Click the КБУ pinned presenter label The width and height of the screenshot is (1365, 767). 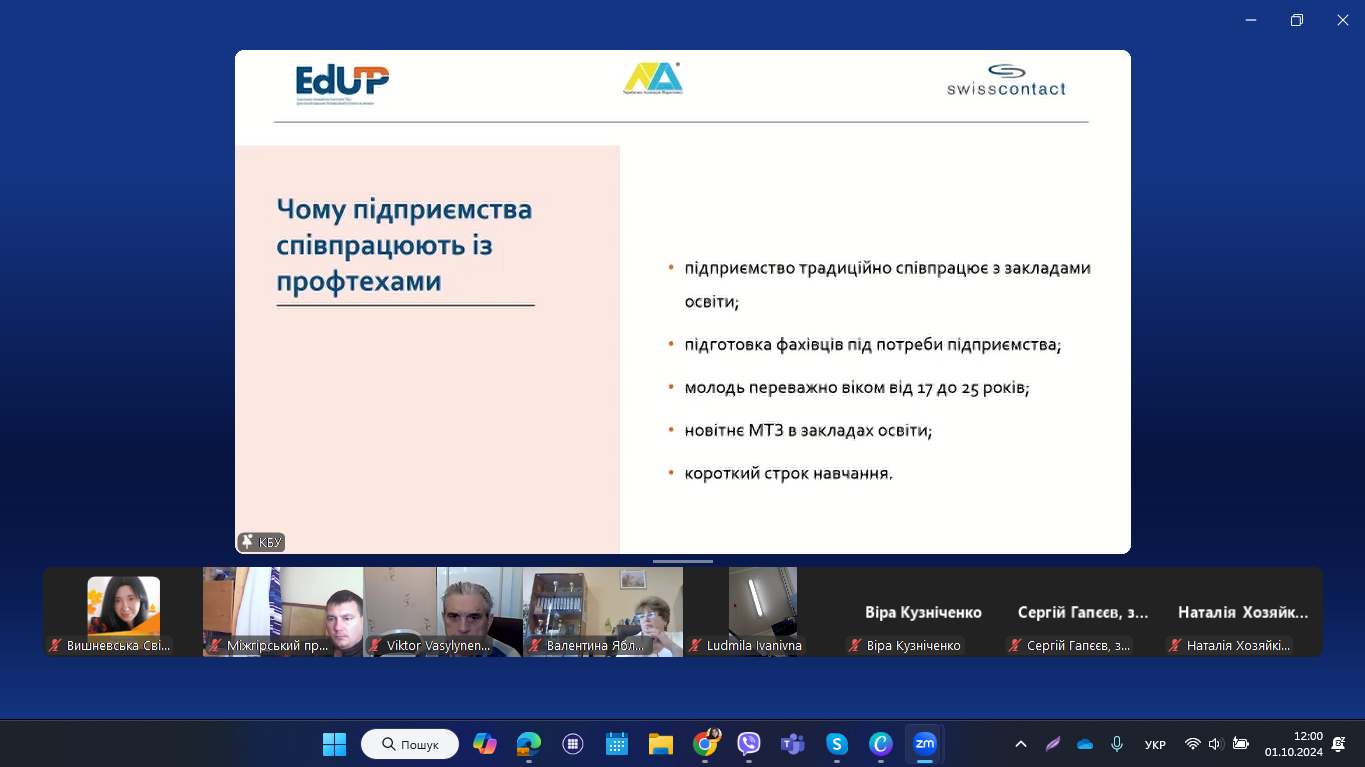point(262,542)
